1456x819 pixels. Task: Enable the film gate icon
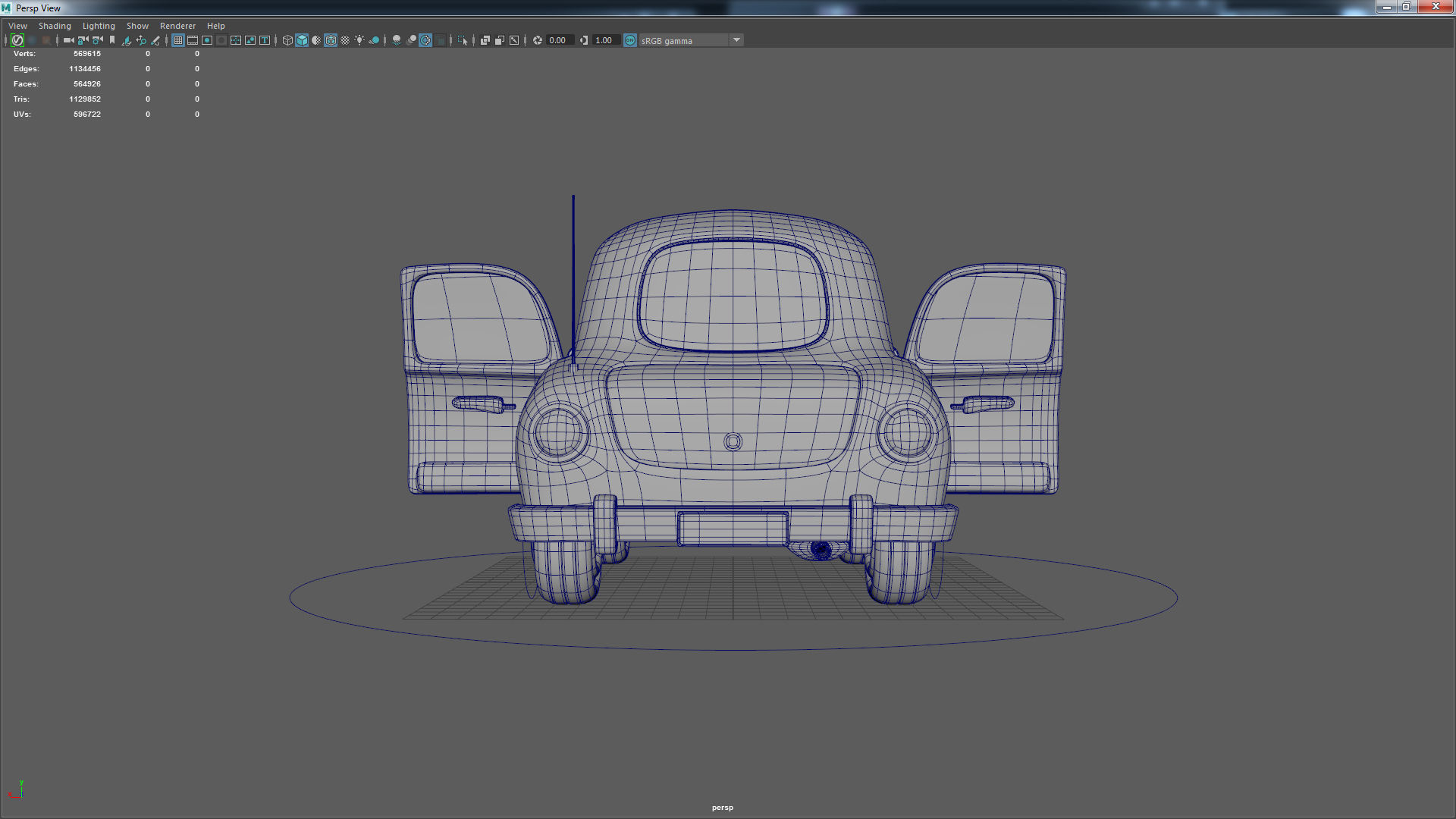point(193,40)
